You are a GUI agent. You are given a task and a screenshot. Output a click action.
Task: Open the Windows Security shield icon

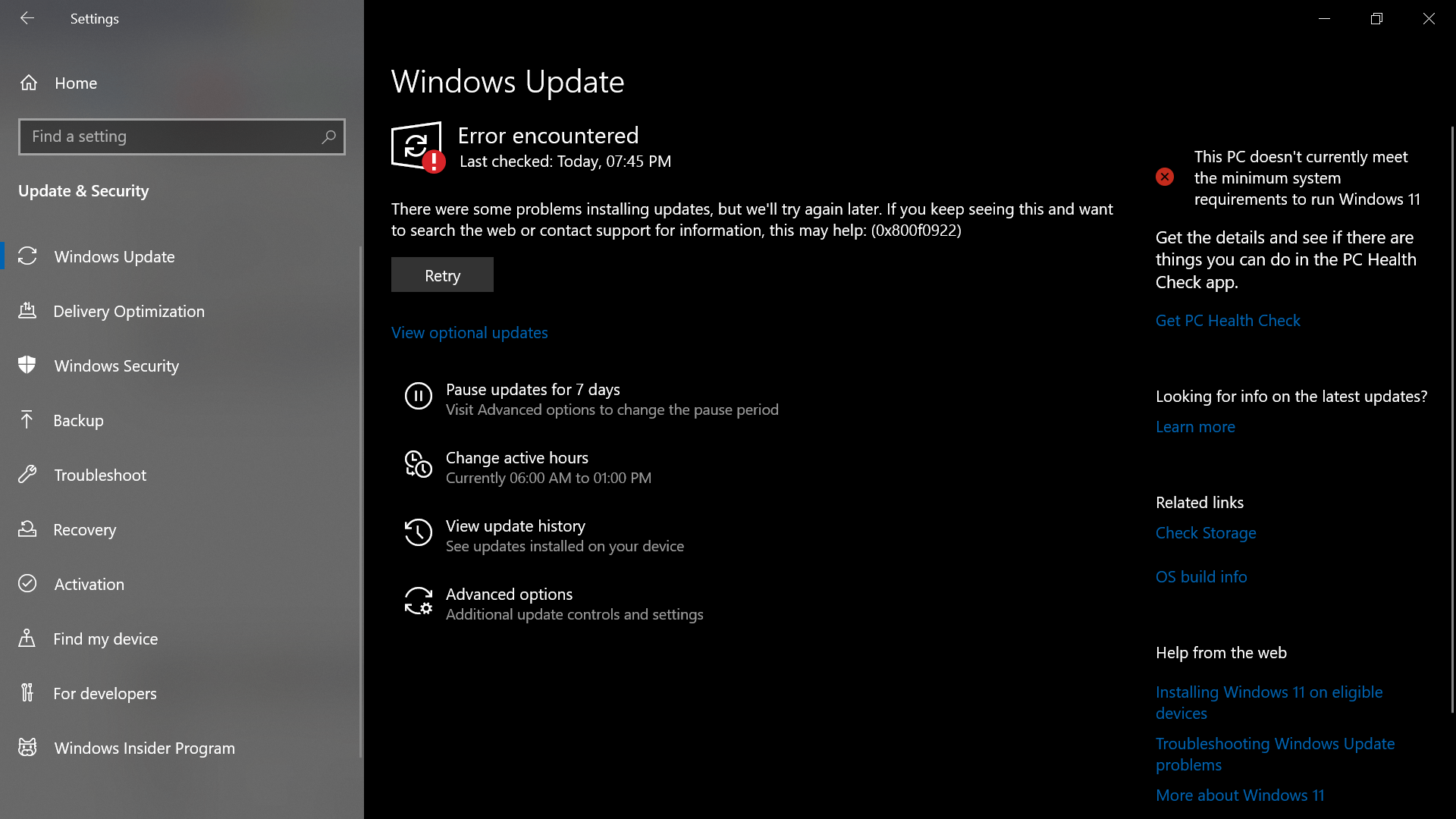coord(27,366)
